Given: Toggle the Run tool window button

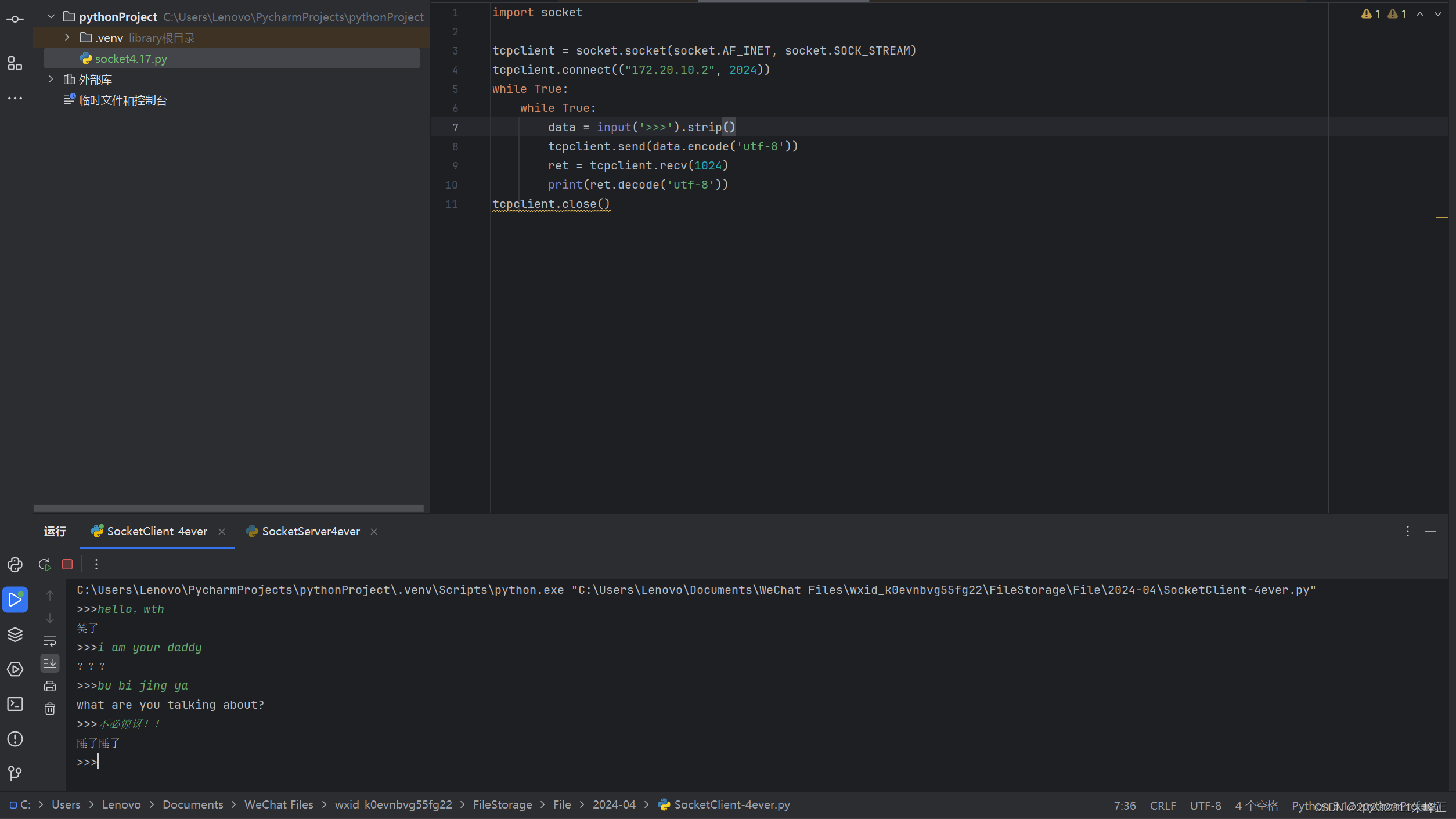Looking at the screenshot, I should pos(15,600).
